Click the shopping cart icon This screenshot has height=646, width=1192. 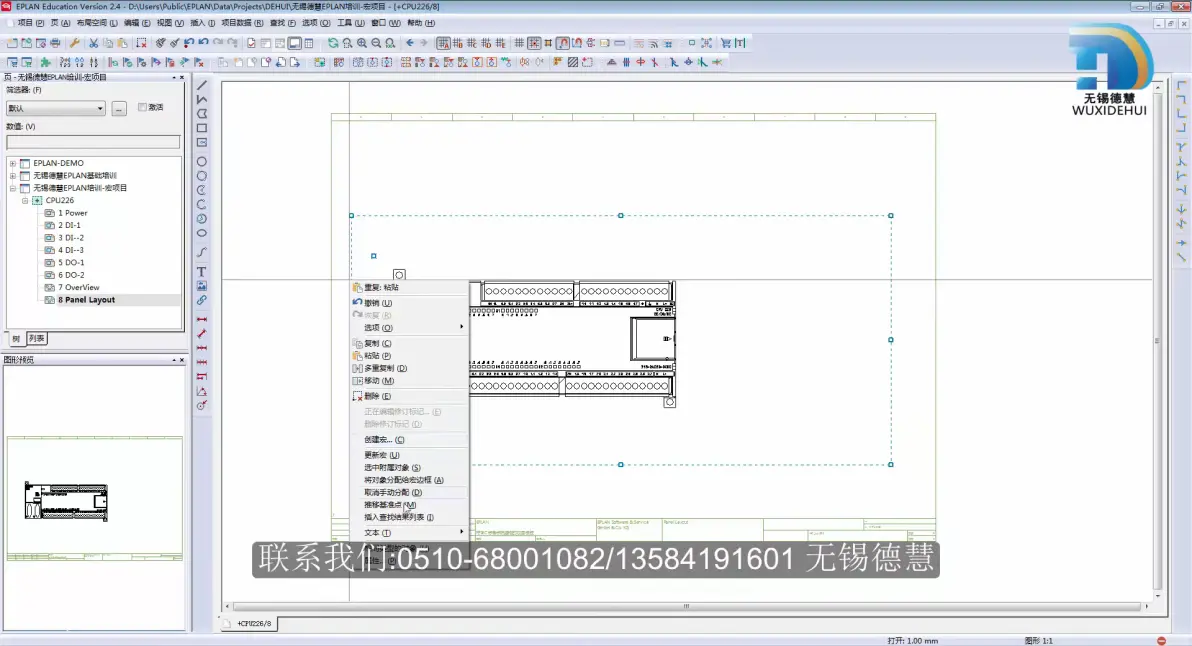(725, 43)
